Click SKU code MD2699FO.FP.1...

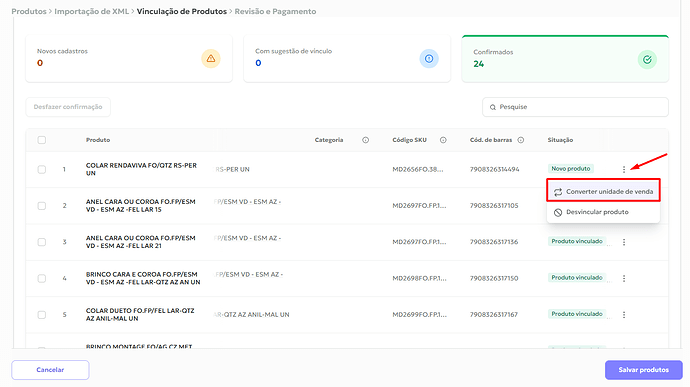pos(419,315)
